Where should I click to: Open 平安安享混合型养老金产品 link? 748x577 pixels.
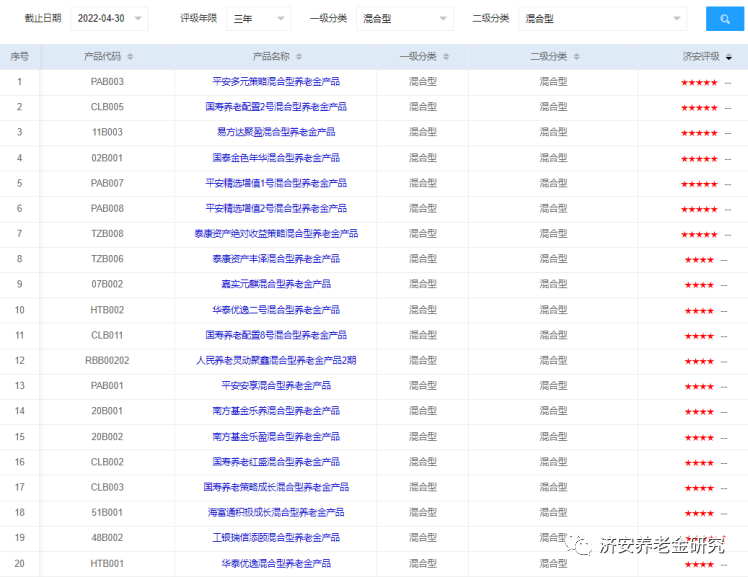[276, 386]
